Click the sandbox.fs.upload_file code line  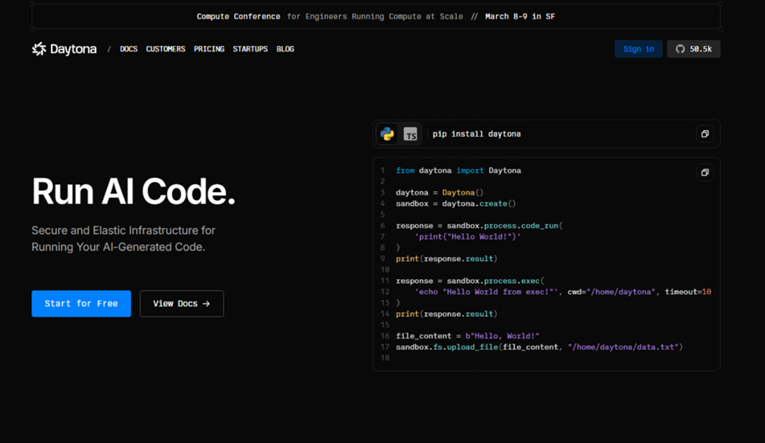pos(538,347)
